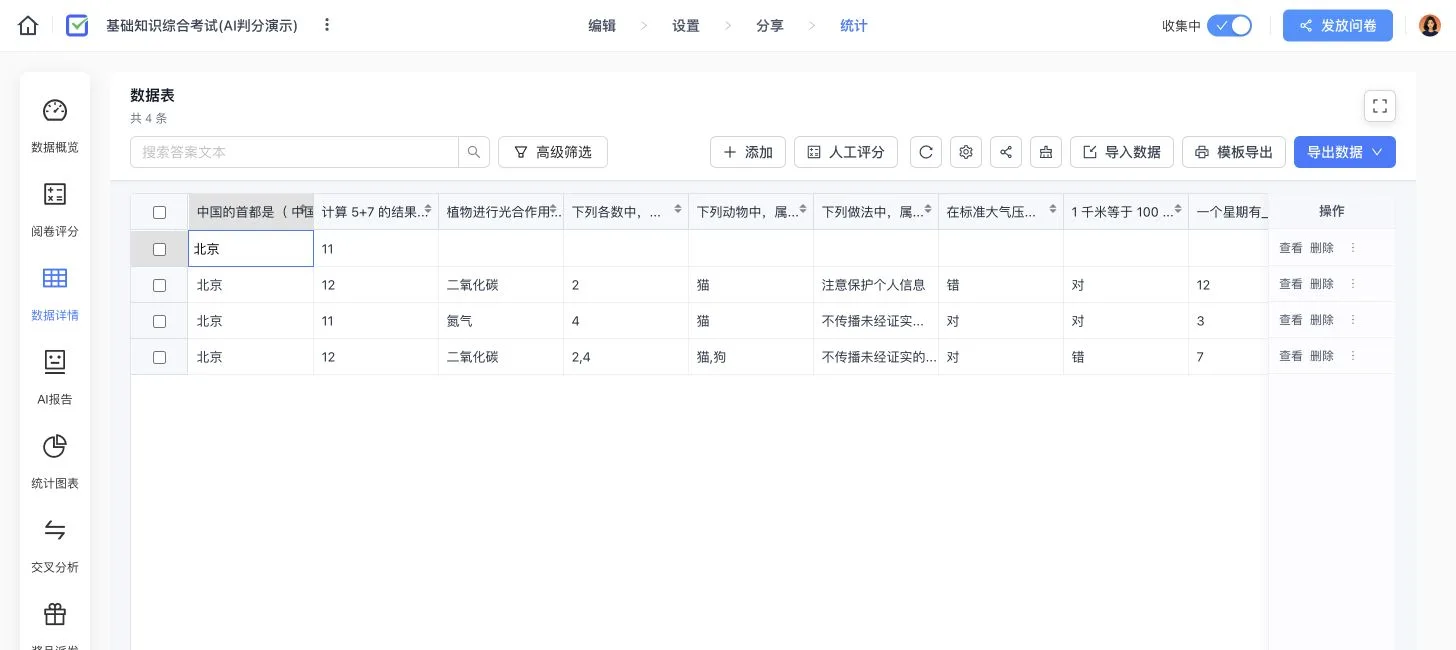Select the highlighted 北京 cell in first row
The height and width of the screenshot is (650, 1456).
pyautogui.click(x=251, y=249)
